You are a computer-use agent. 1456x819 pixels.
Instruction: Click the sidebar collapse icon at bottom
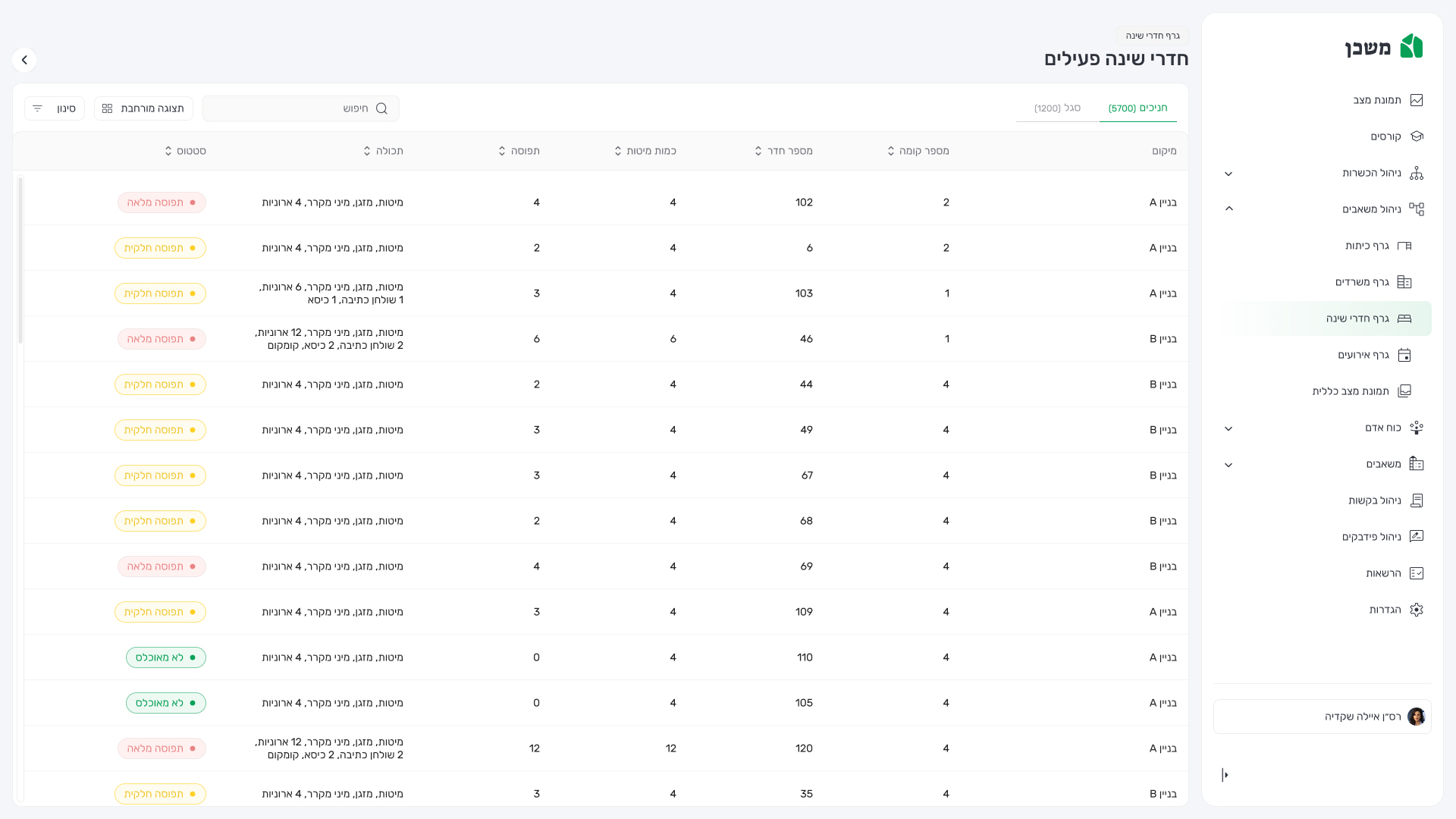coord(1225,775)
